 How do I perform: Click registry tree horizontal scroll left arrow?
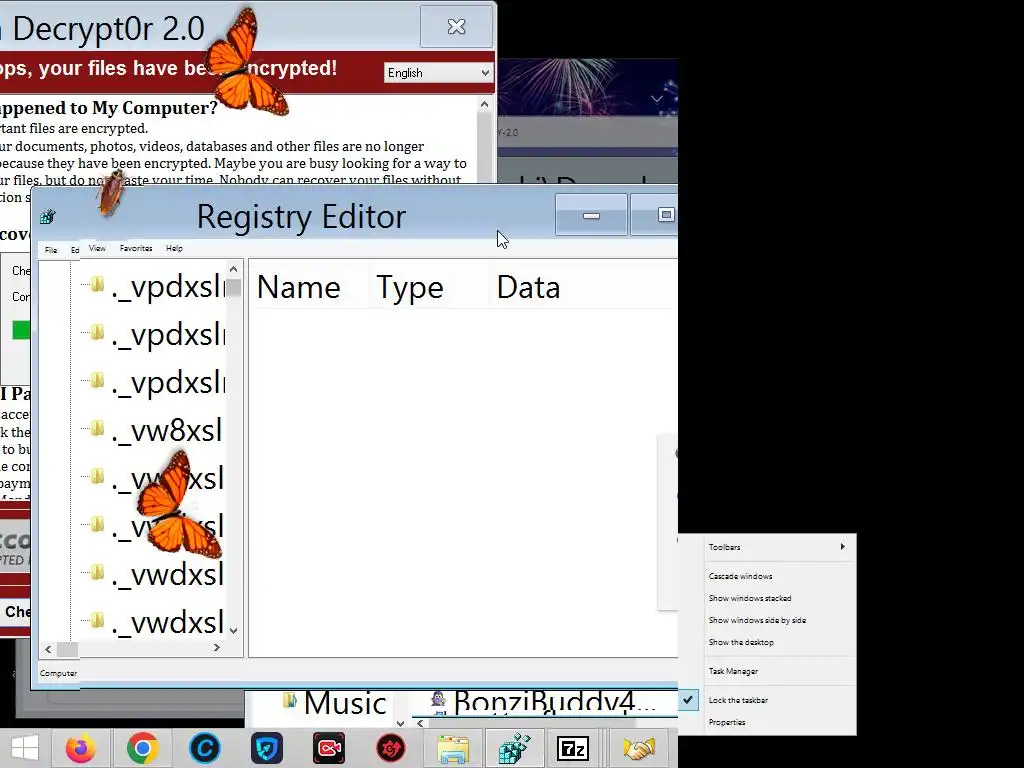coord(48,648)
